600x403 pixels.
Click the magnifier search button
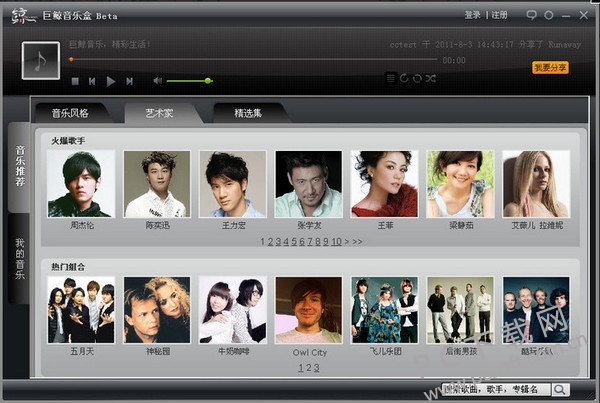pos(560,390)
